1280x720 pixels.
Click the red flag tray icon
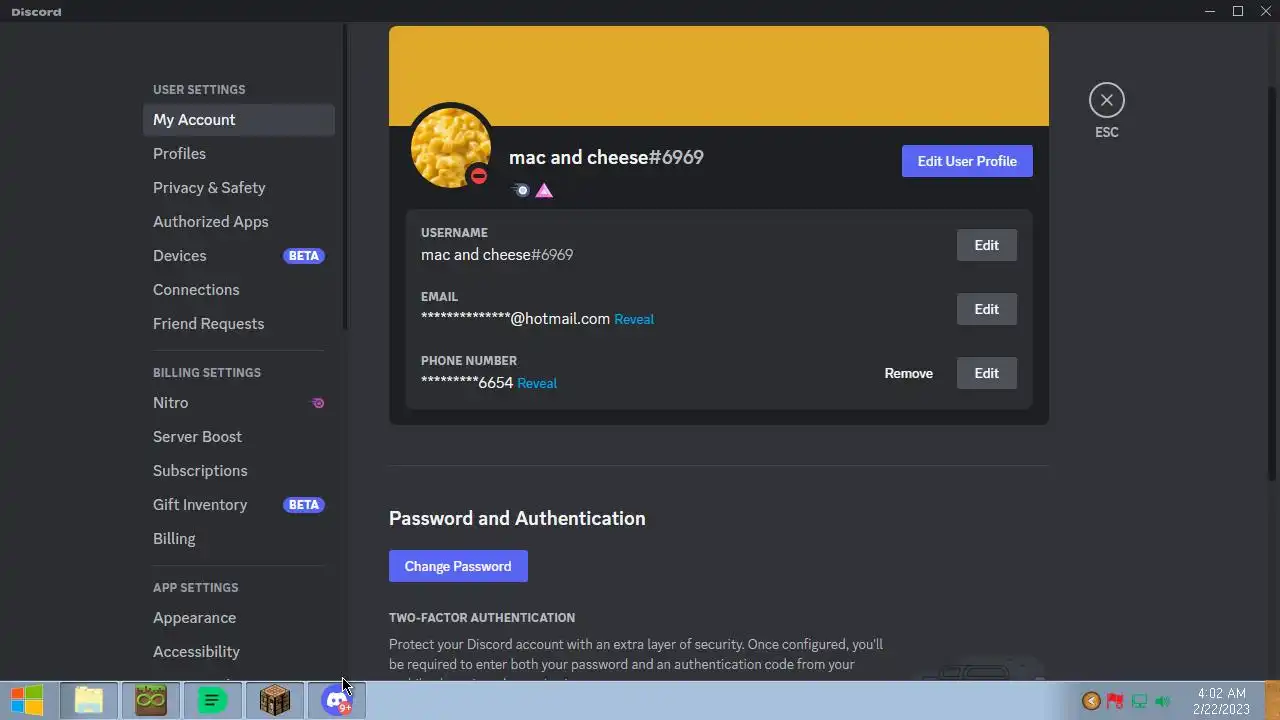[1115, 702]
